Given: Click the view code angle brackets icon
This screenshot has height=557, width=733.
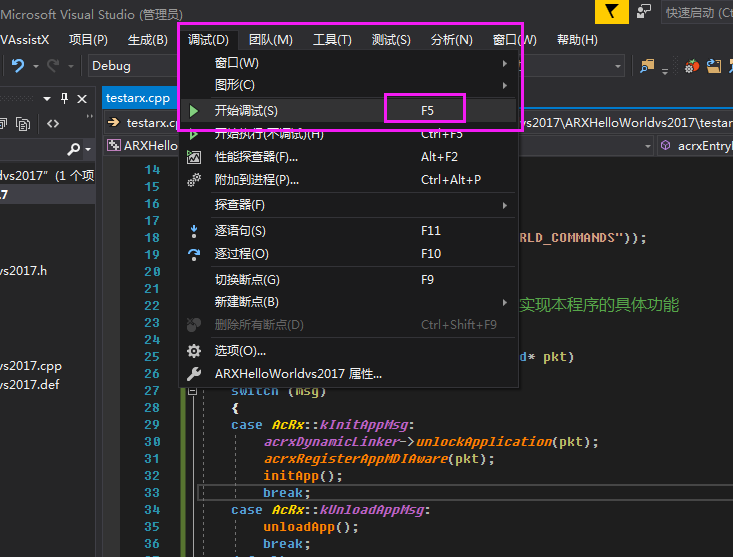Looking at the screenshot, I should coord(53,124).
